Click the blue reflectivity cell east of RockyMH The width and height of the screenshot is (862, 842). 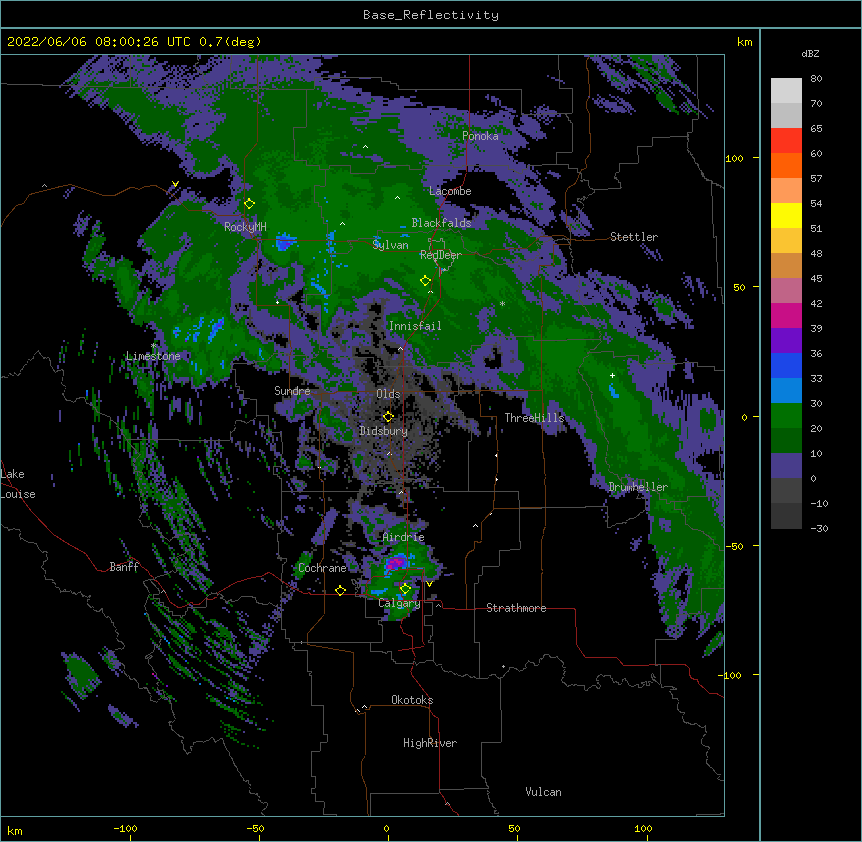point(285,241)
